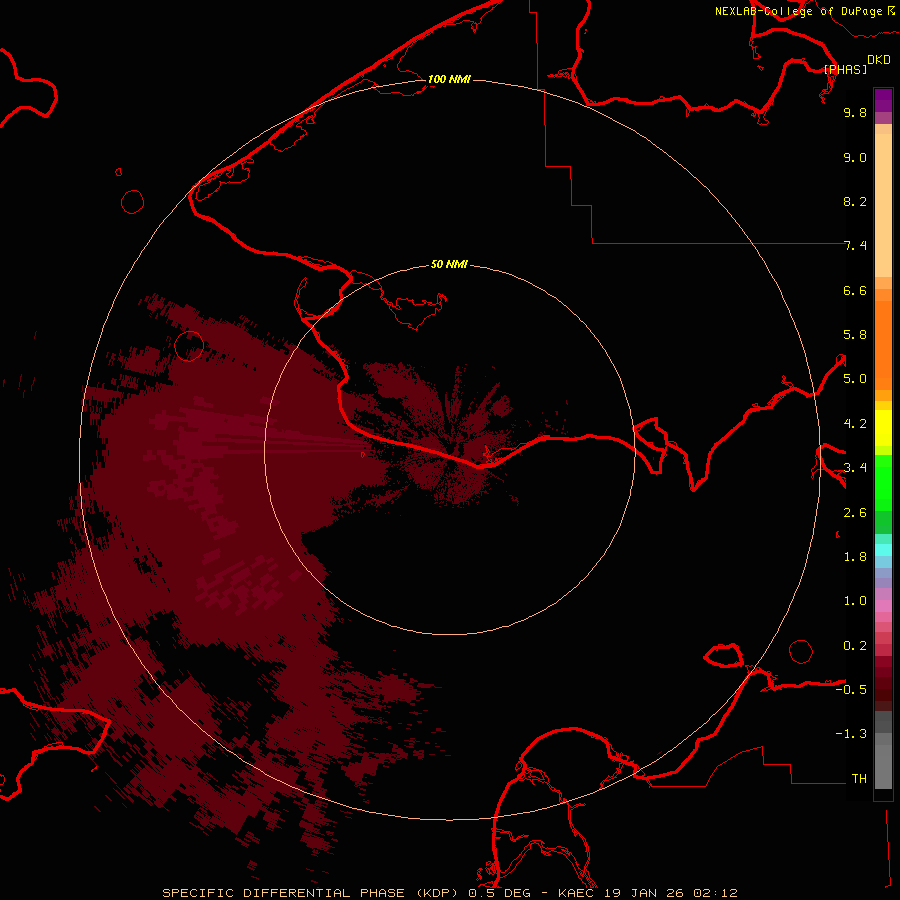Screen dimensions: 900x900
Task: Click the 5.8 legend value
Action: tap(855, 335)
